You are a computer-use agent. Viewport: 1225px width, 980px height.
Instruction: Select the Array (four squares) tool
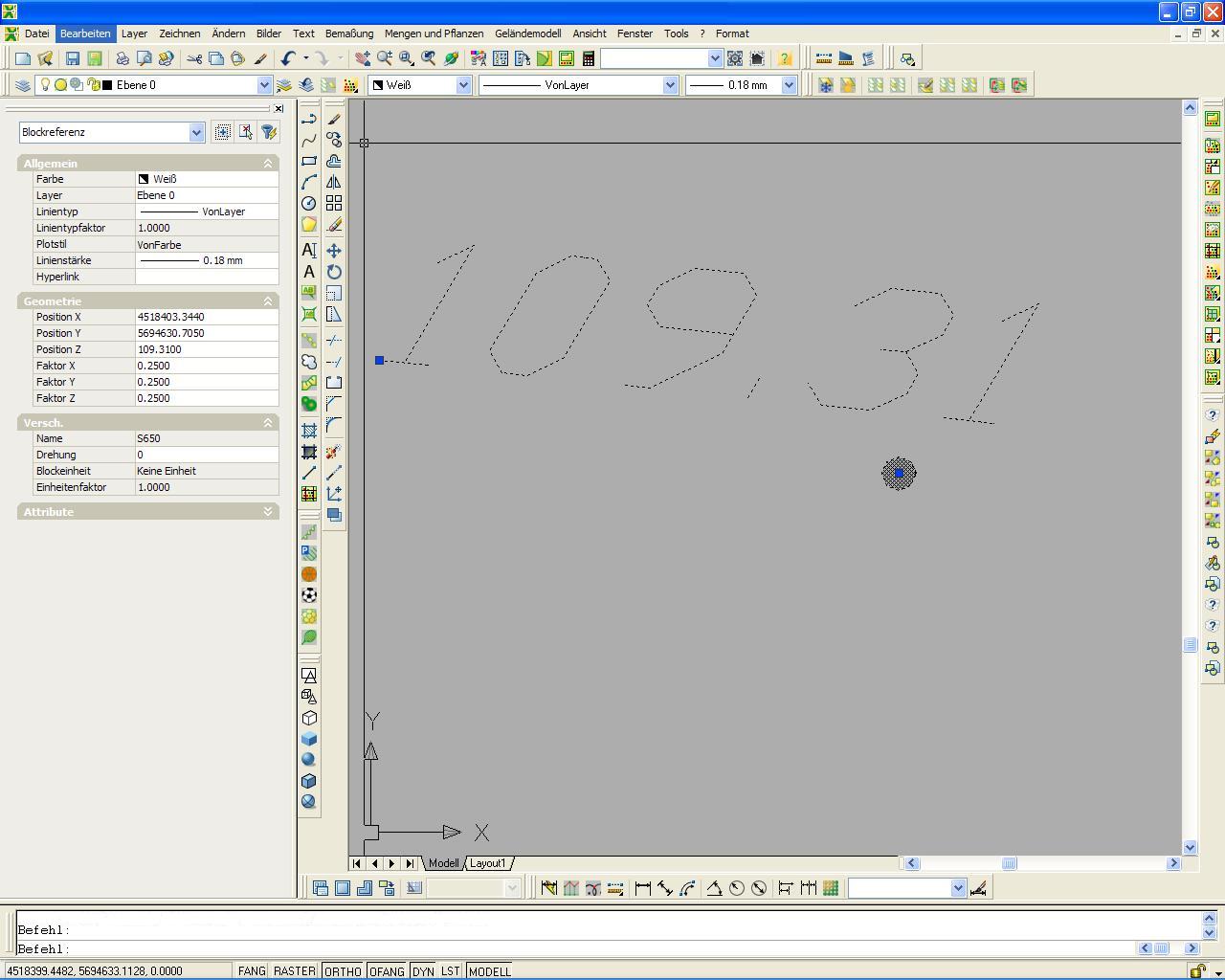pos(334,203)
